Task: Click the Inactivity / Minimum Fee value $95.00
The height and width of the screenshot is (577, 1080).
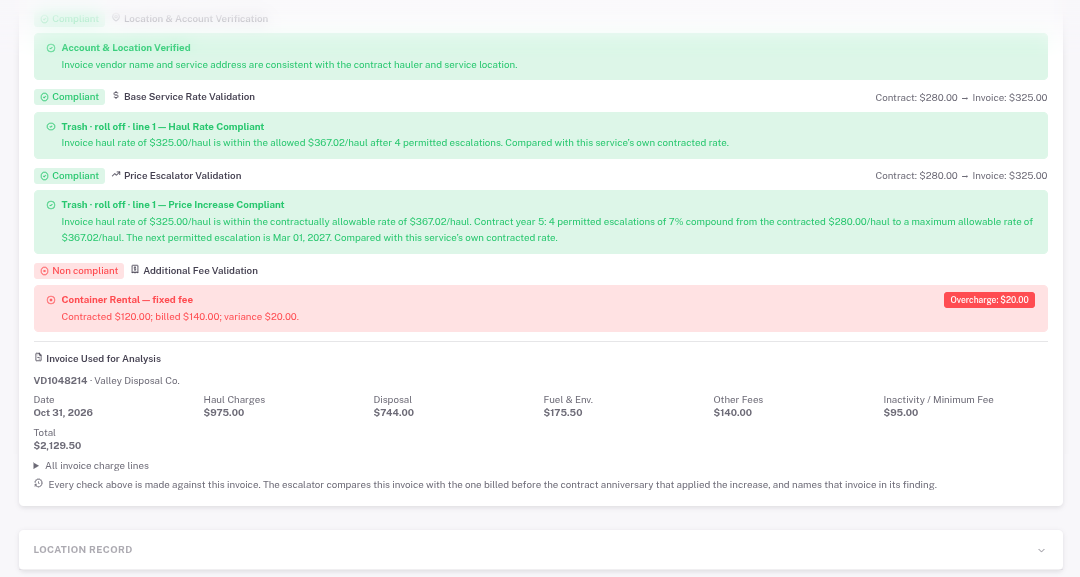Action: point(901,413)
